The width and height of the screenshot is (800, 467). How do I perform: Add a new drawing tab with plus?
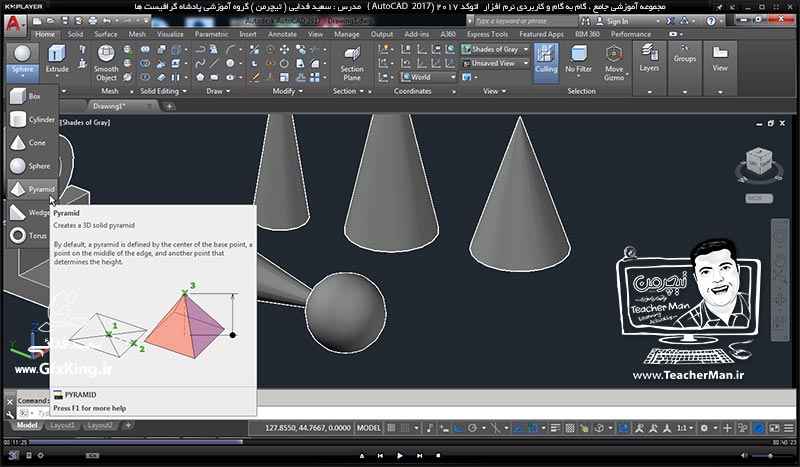tap(169, 106)
